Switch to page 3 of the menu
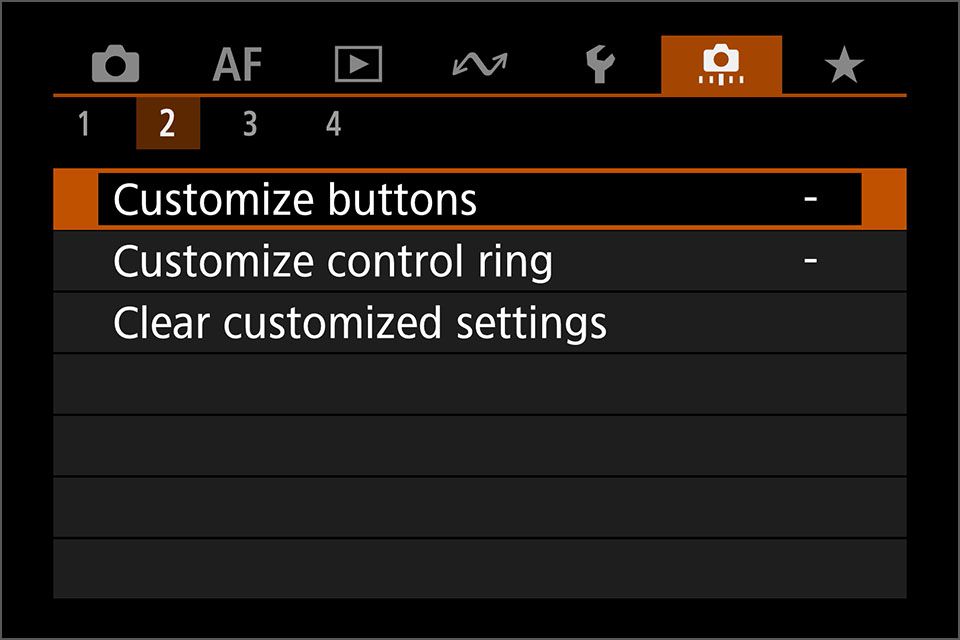The height and width of the screenshot is (640, 960). (250, 124)
